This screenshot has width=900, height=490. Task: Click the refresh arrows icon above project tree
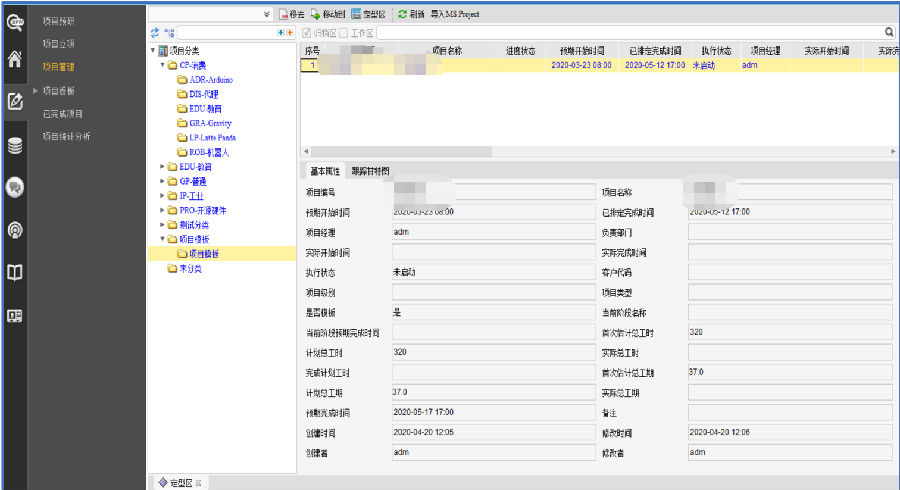[x=154, y=33]
